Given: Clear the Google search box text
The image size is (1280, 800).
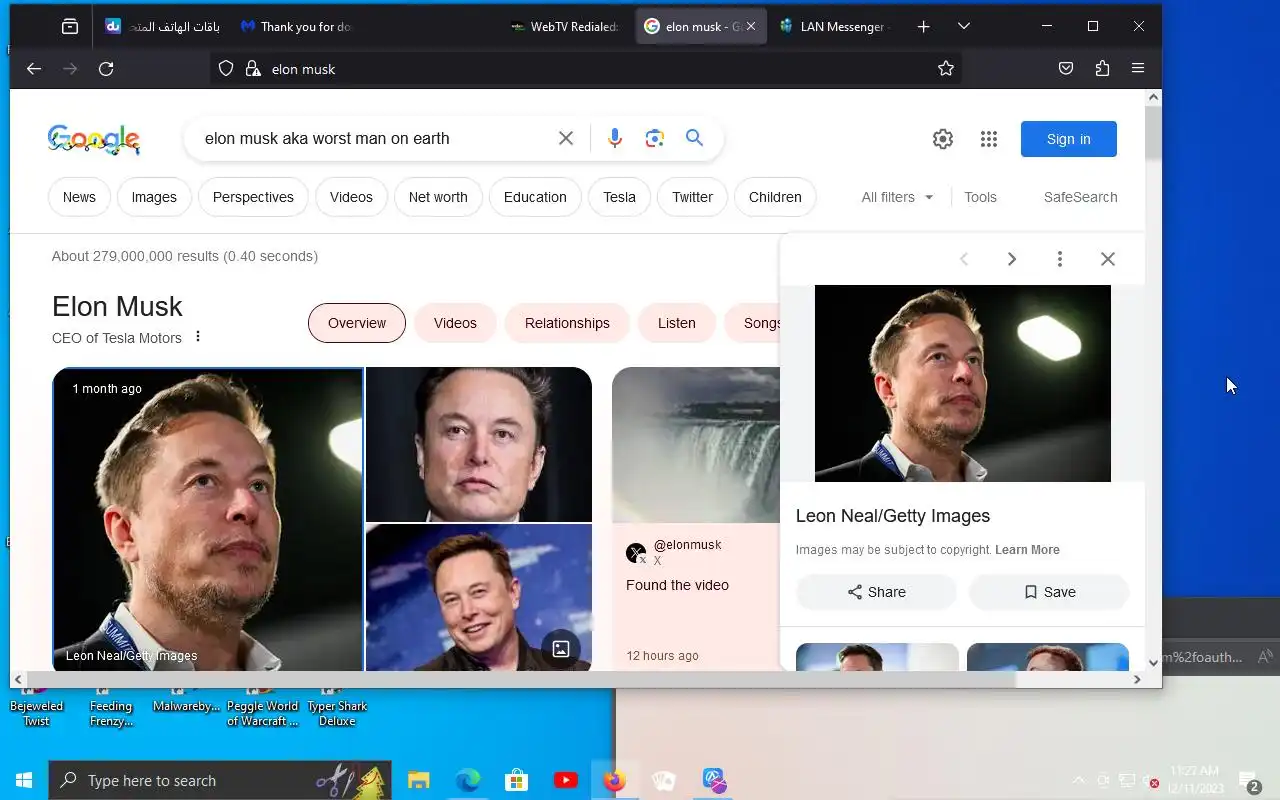Looking at the screenshot, I should (x=566, y=138).
